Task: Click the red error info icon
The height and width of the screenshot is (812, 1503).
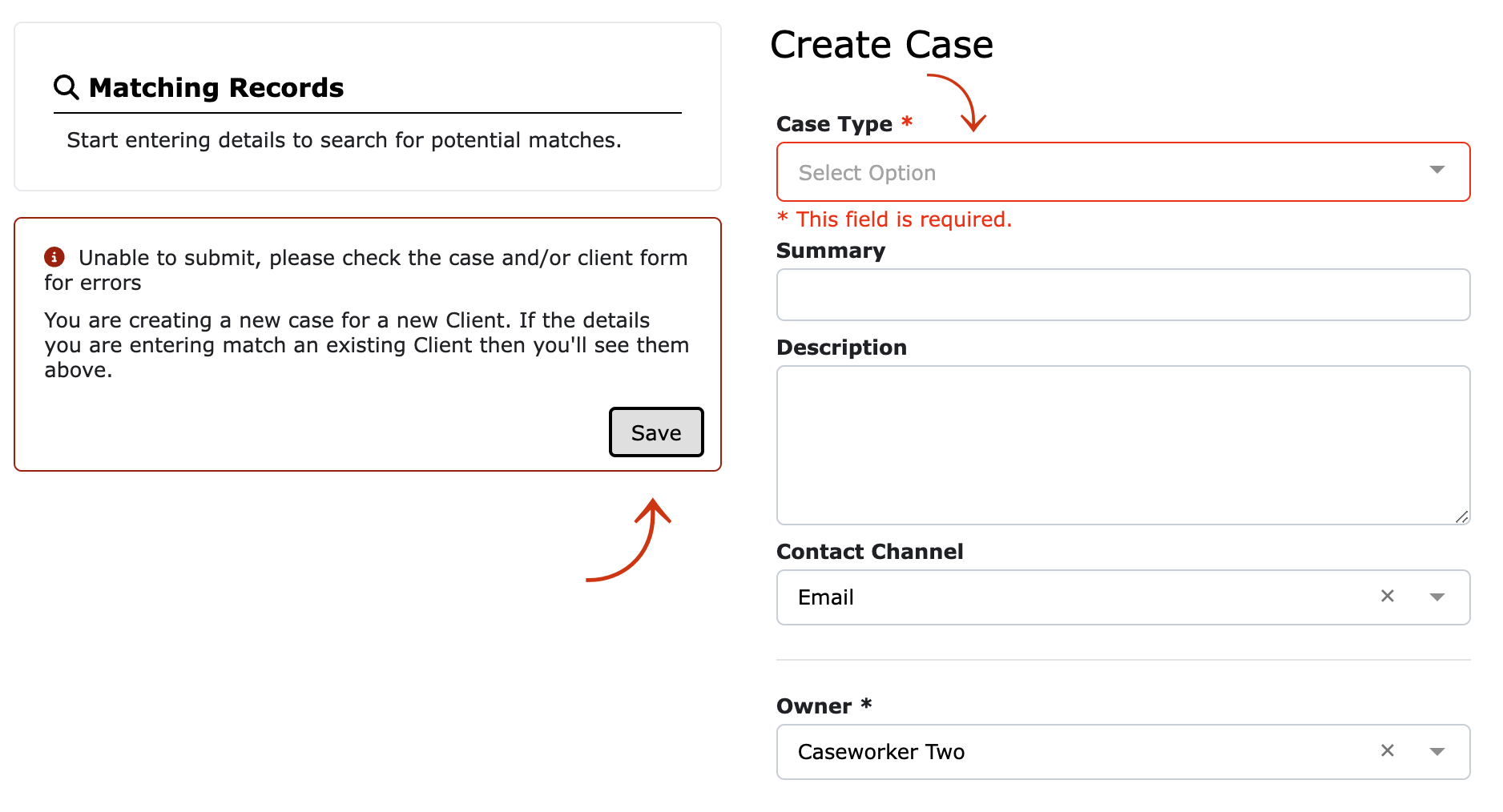Action: coord(54,257)
